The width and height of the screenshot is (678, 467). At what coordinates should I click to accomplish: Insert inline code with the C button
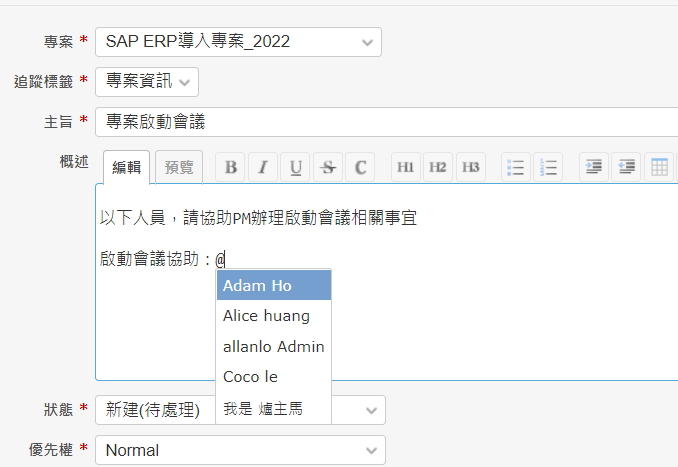tap(360, 167)
